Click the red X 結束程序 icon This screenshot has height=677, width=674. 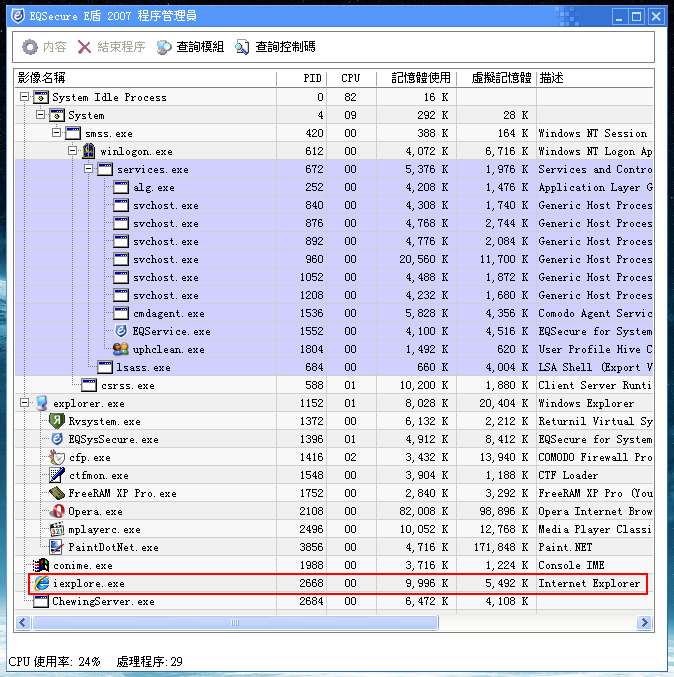(84, 47)
